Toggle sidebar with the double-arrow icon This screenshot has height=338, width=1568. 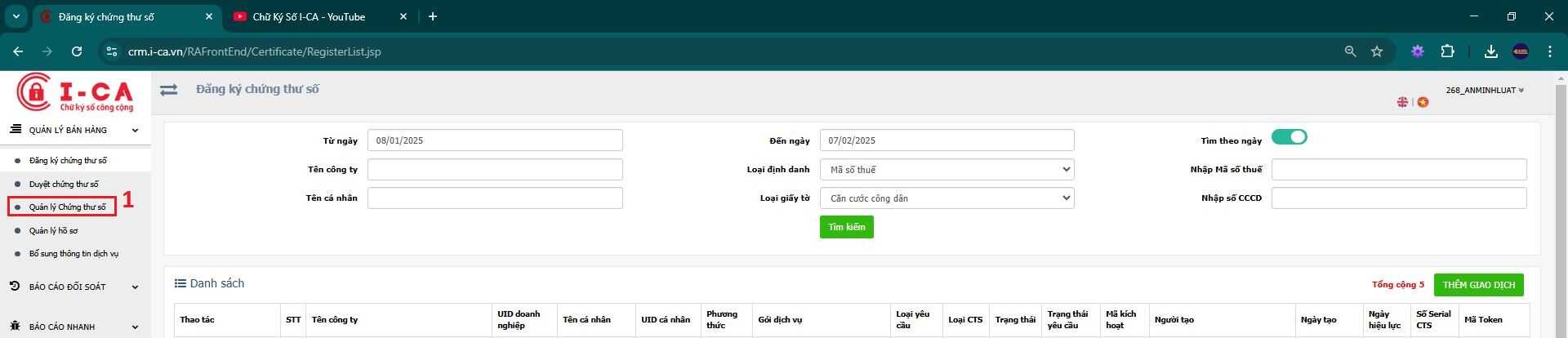[x=169, y=90]
